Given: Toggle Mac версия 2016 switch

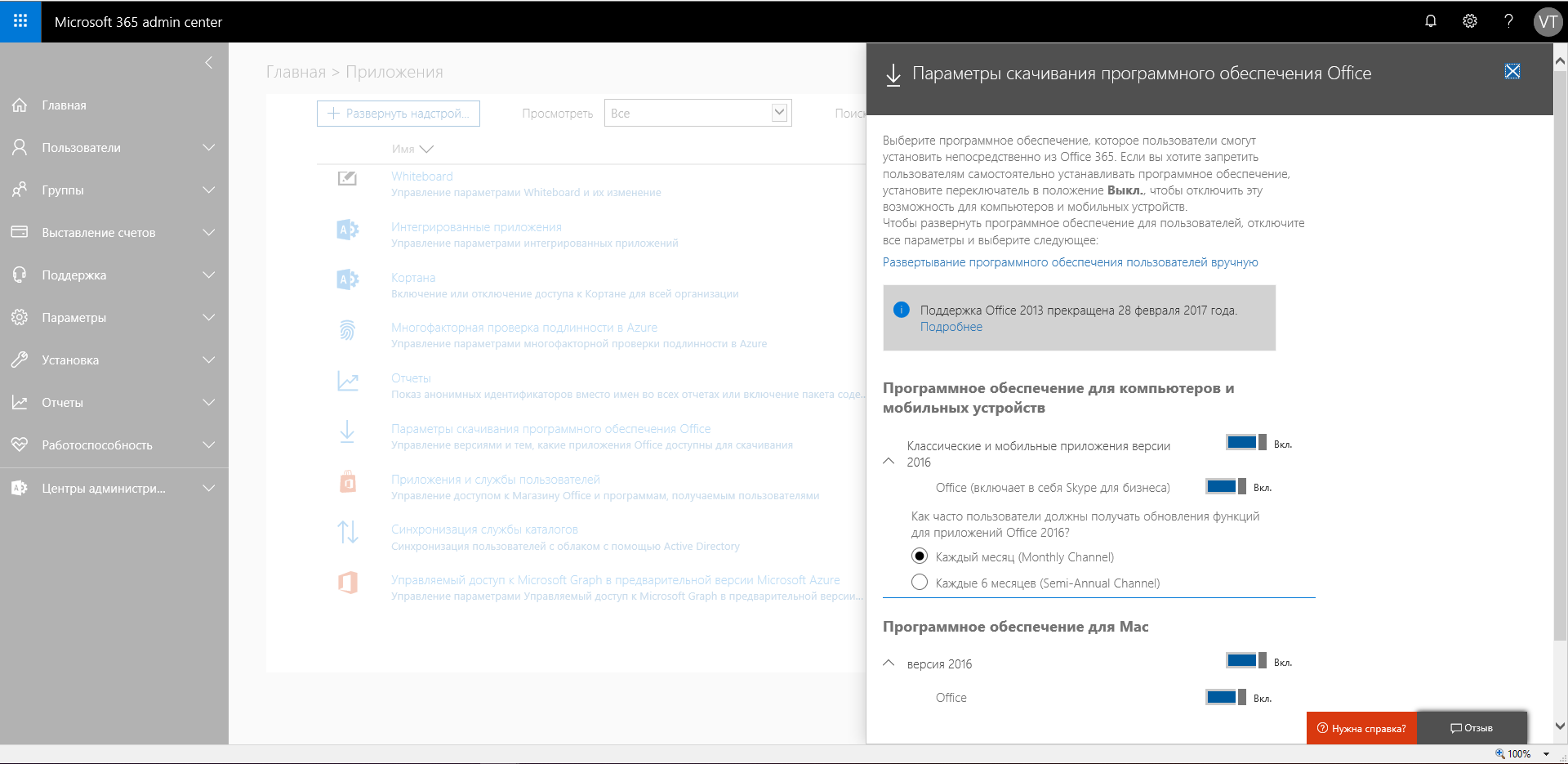Looking at the screenshot, I should tap(1246, 660).
